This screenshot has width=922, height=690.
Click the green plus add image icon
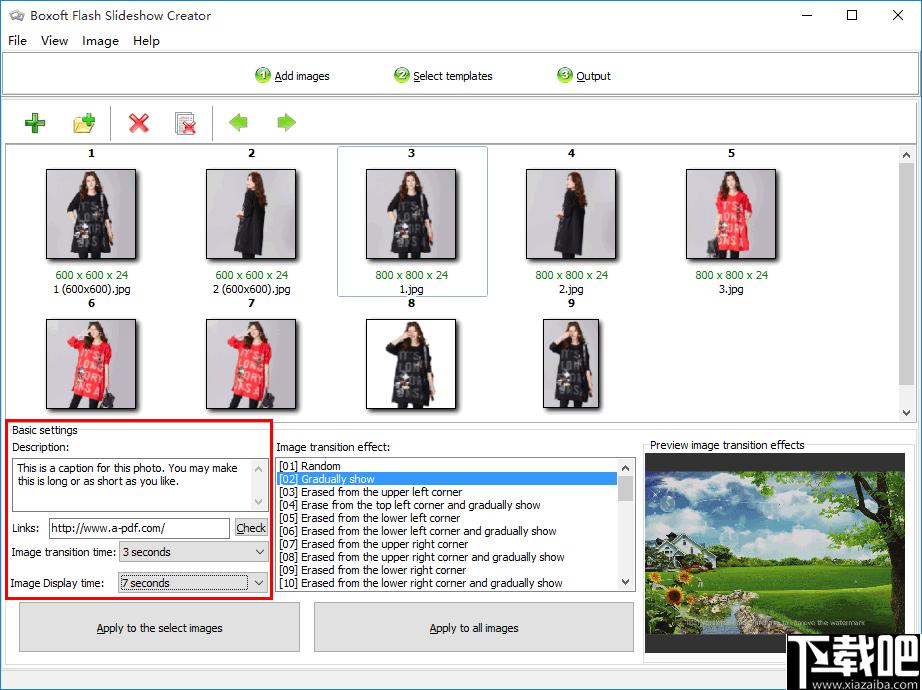[35, 123]
